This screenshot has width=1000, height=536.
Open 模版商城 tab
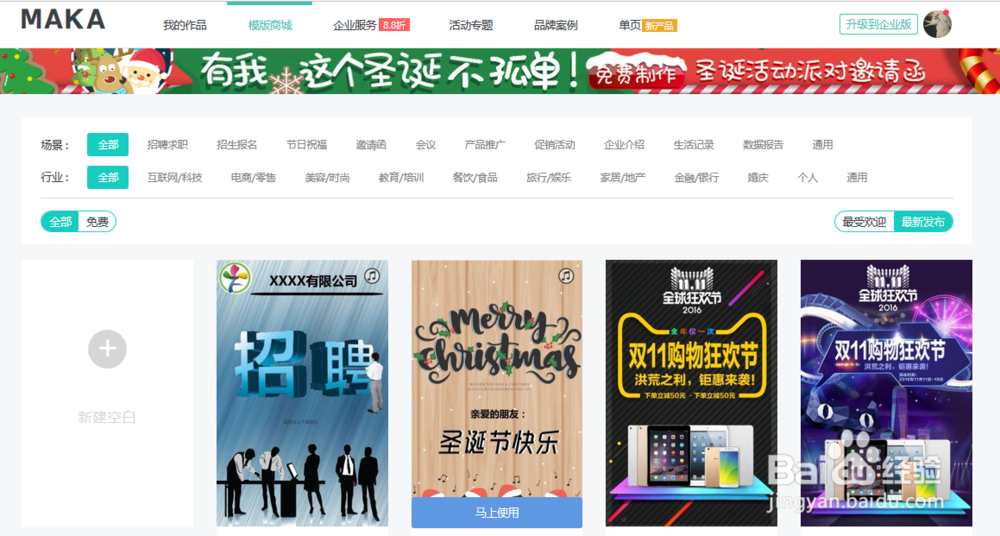click(x=270, y=25)
